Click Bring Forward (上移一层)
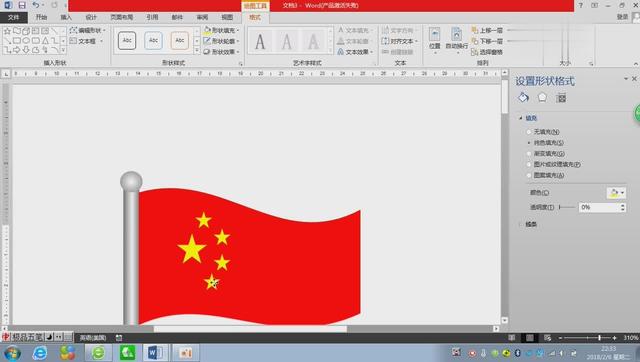 487,30
